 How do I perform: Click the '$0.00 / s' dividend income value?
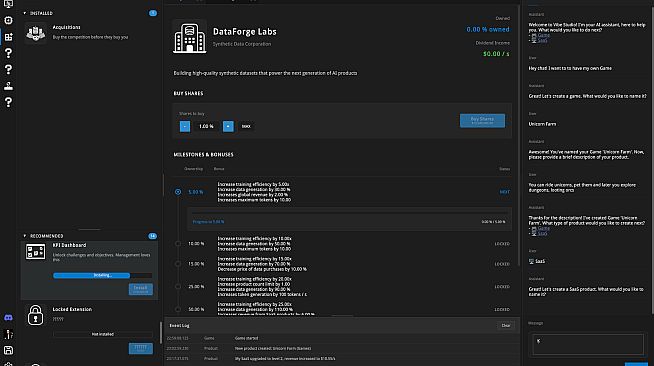point(496,54)
